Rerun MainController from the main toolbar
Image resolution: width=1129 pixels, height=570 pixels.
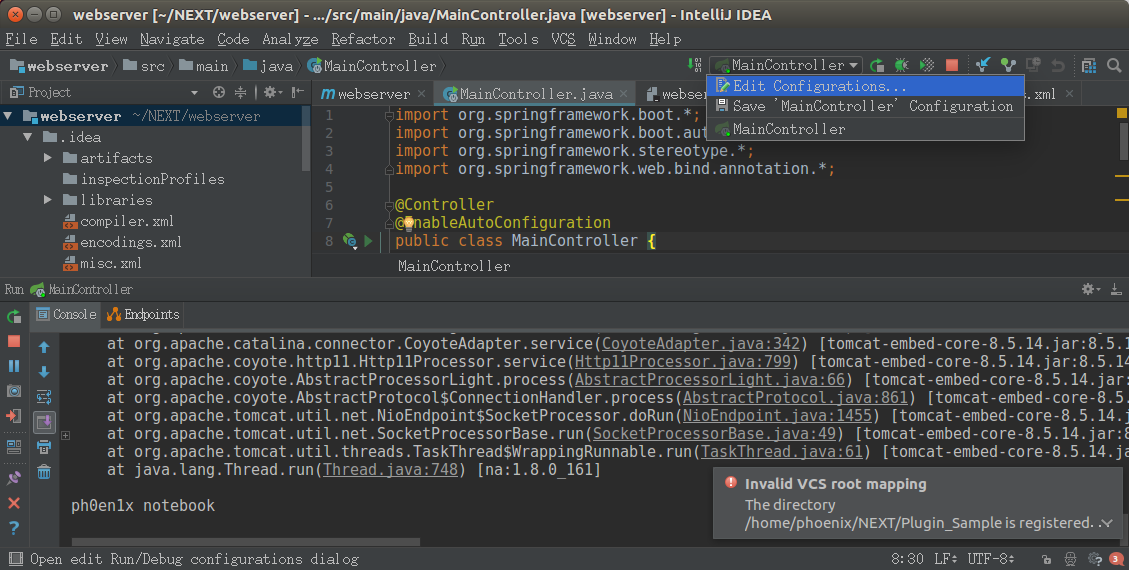click(876, 65)
